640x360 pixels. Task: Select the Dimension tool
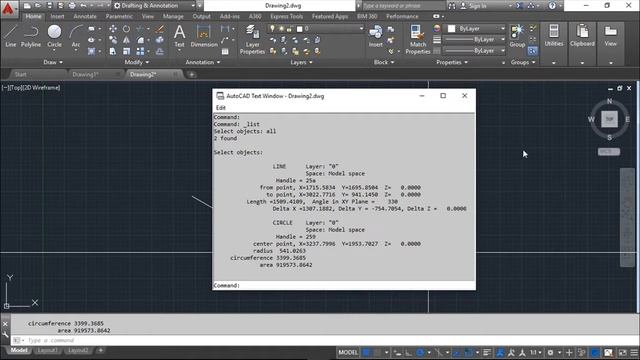point(204,36)
